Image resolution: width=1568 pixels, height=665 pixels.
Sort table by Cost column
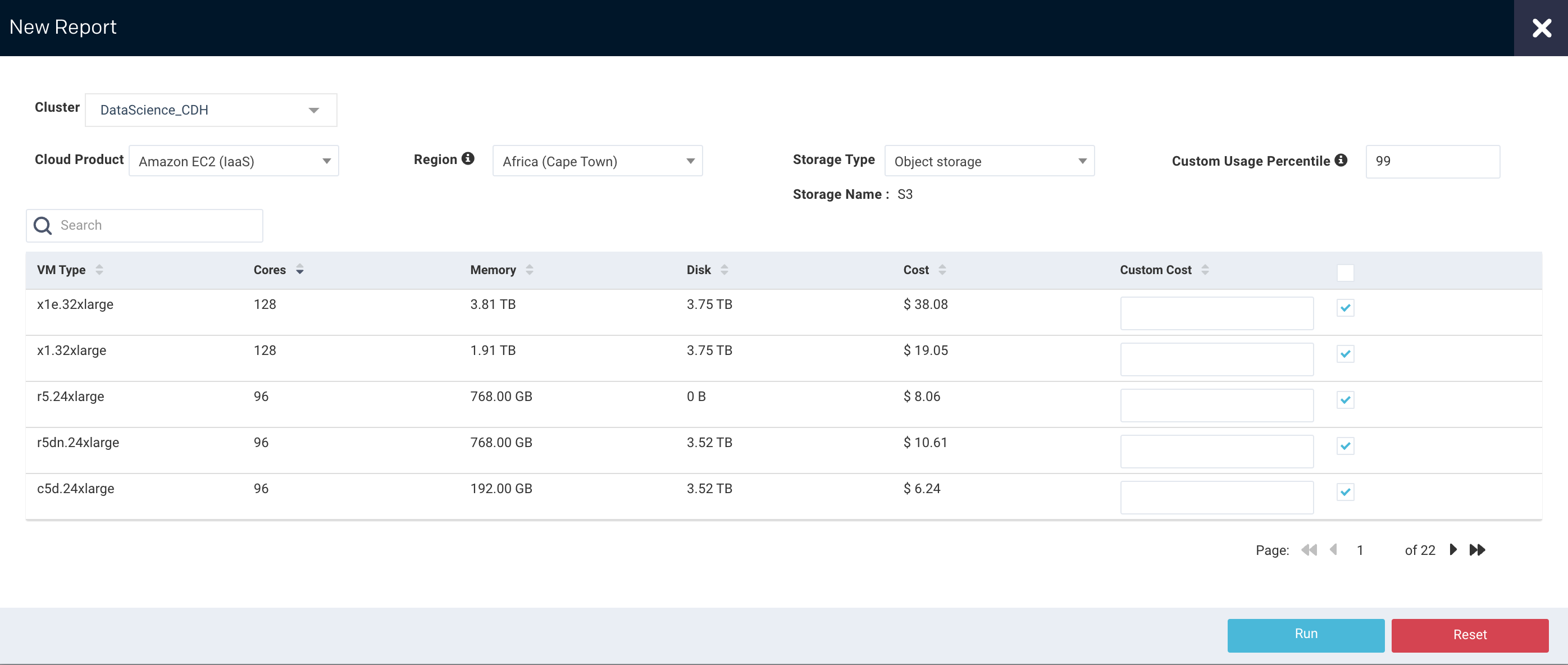[942, 270]
